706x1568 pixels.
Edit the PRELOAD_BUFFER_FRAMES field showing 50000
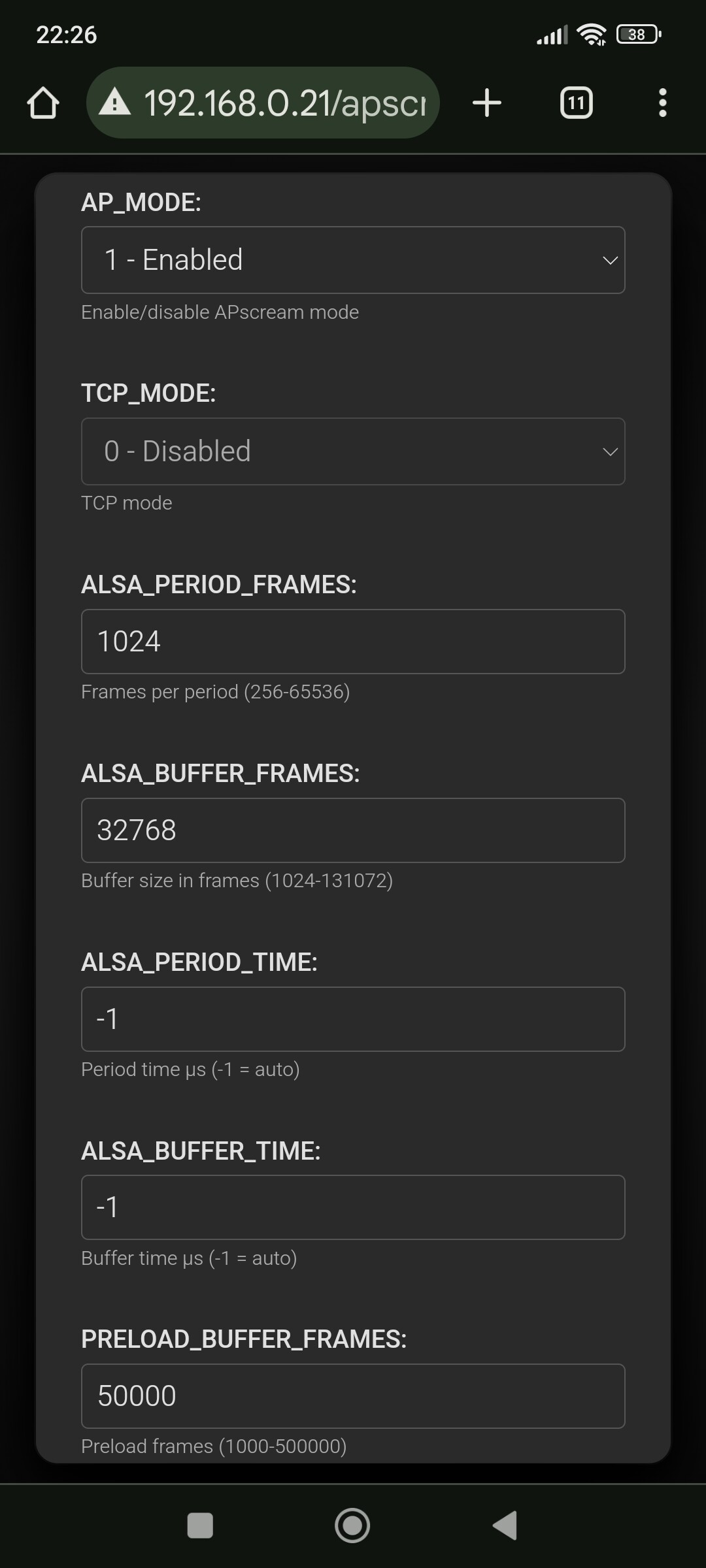tap(353, 1396)
